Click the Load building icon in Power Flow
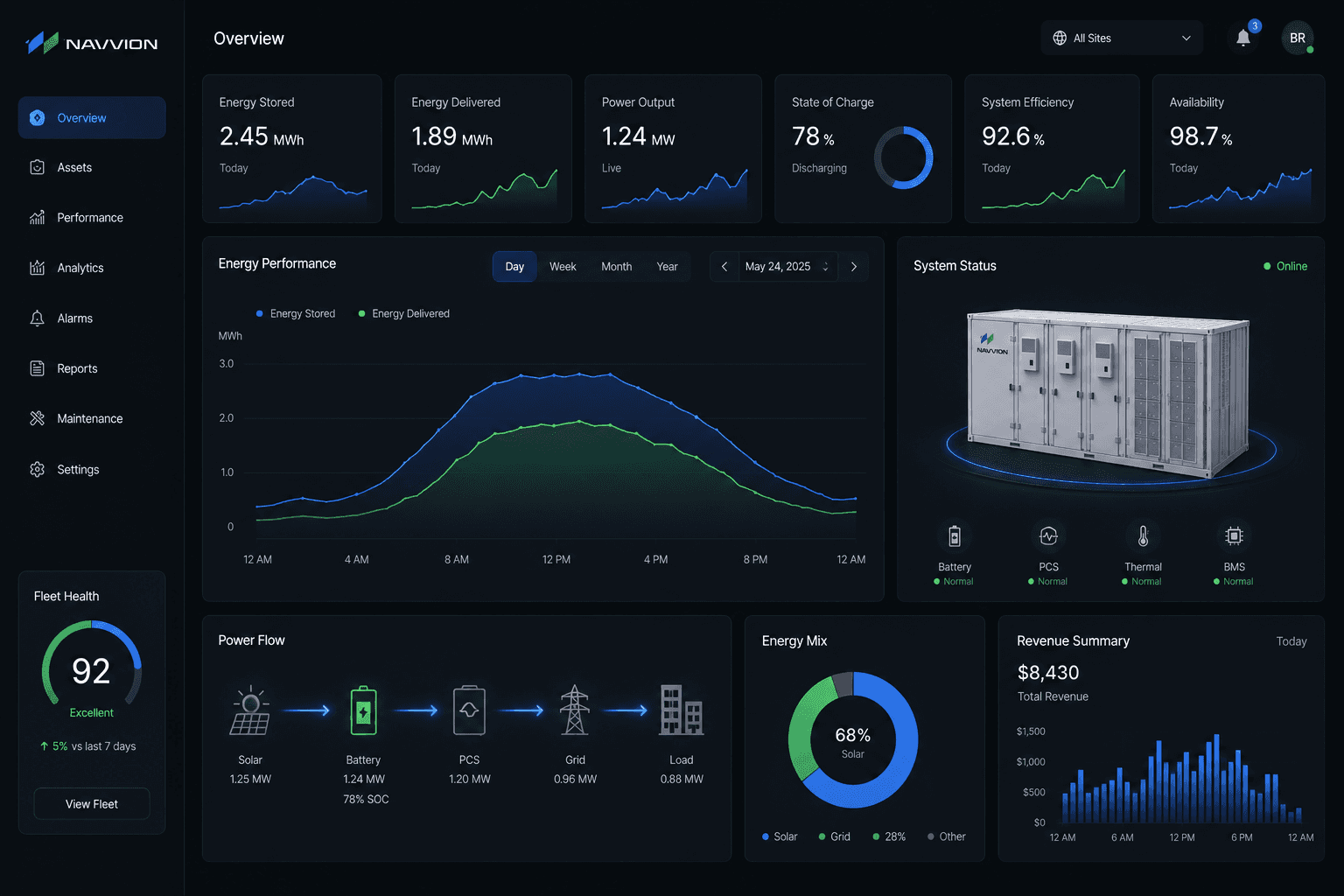1344x896 pixels. pos(682,710)
